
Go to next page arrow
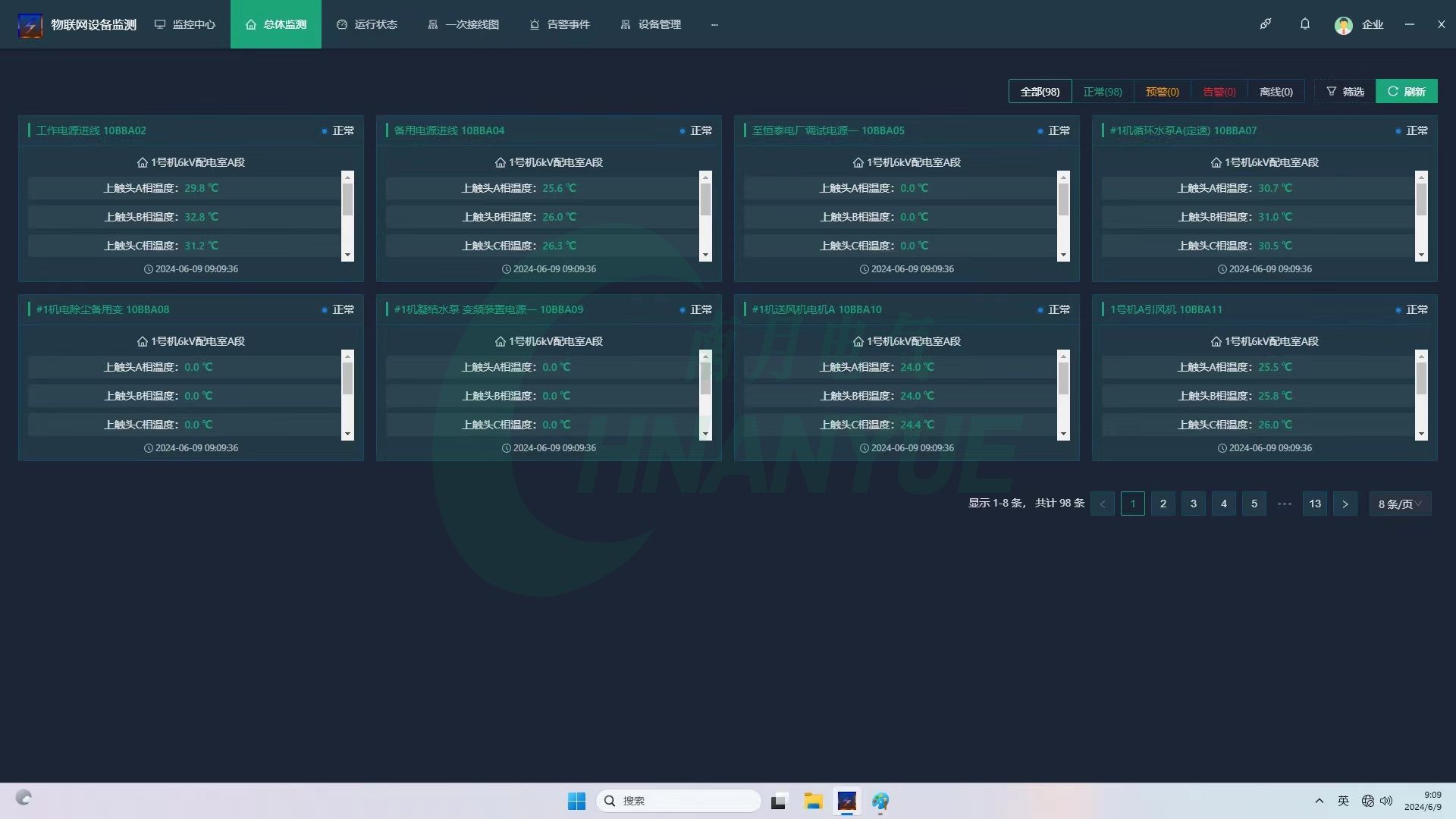coord(1345,504)
